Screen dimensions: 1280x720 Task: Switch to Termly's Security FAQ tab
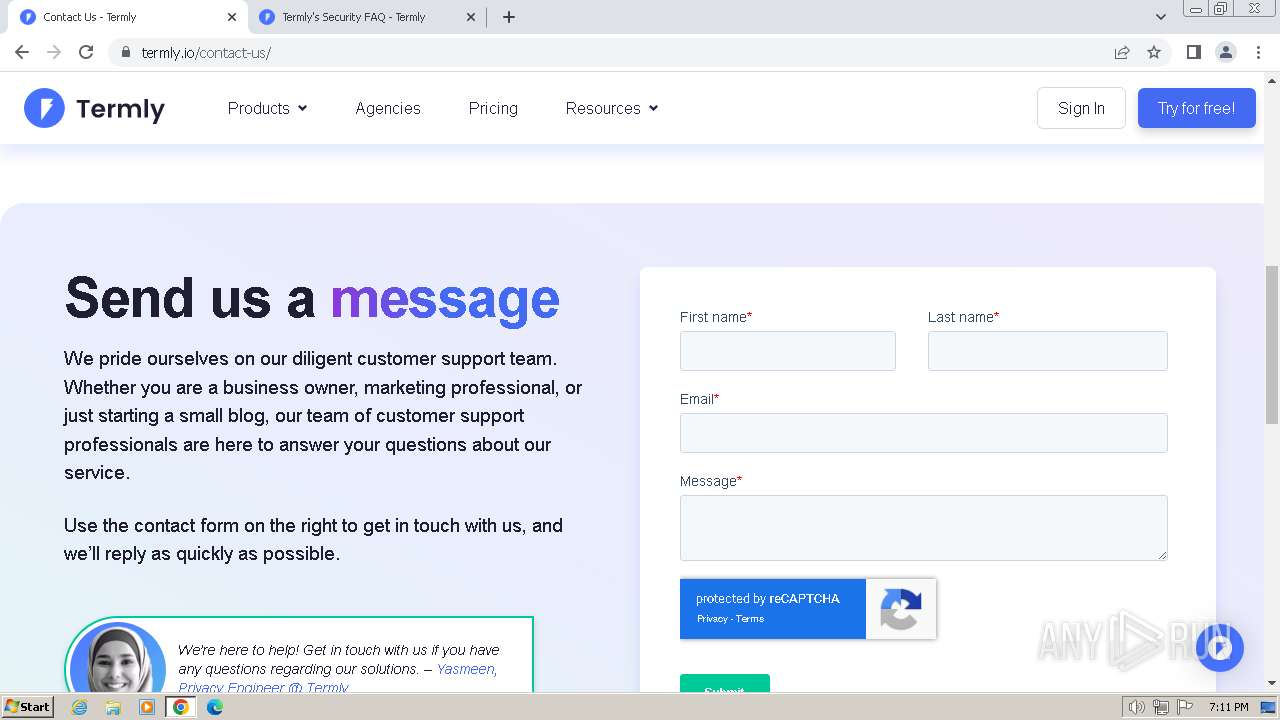click(366, 17)
